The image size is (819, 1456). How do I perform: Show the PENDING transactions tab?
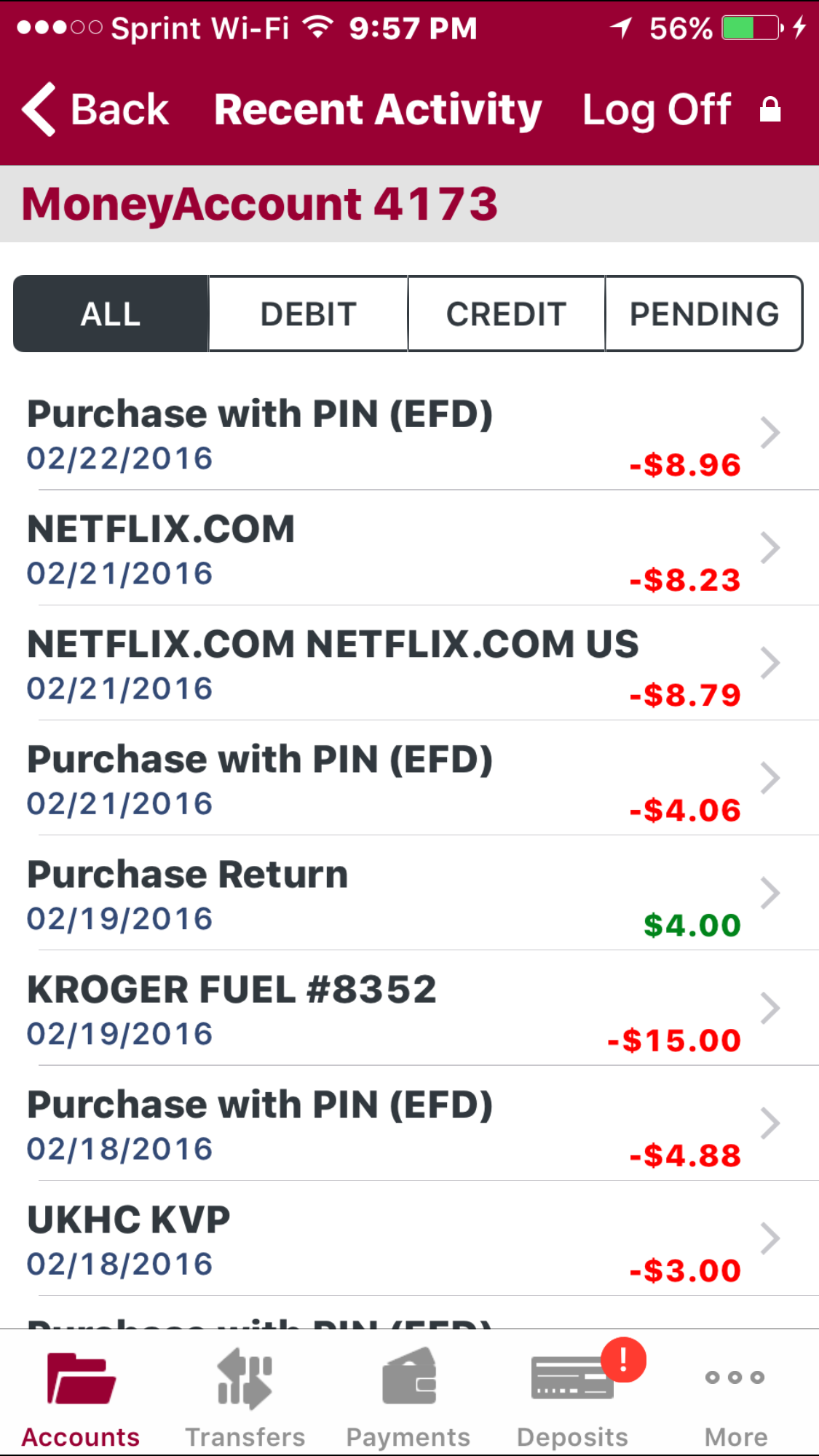(704, 314)
